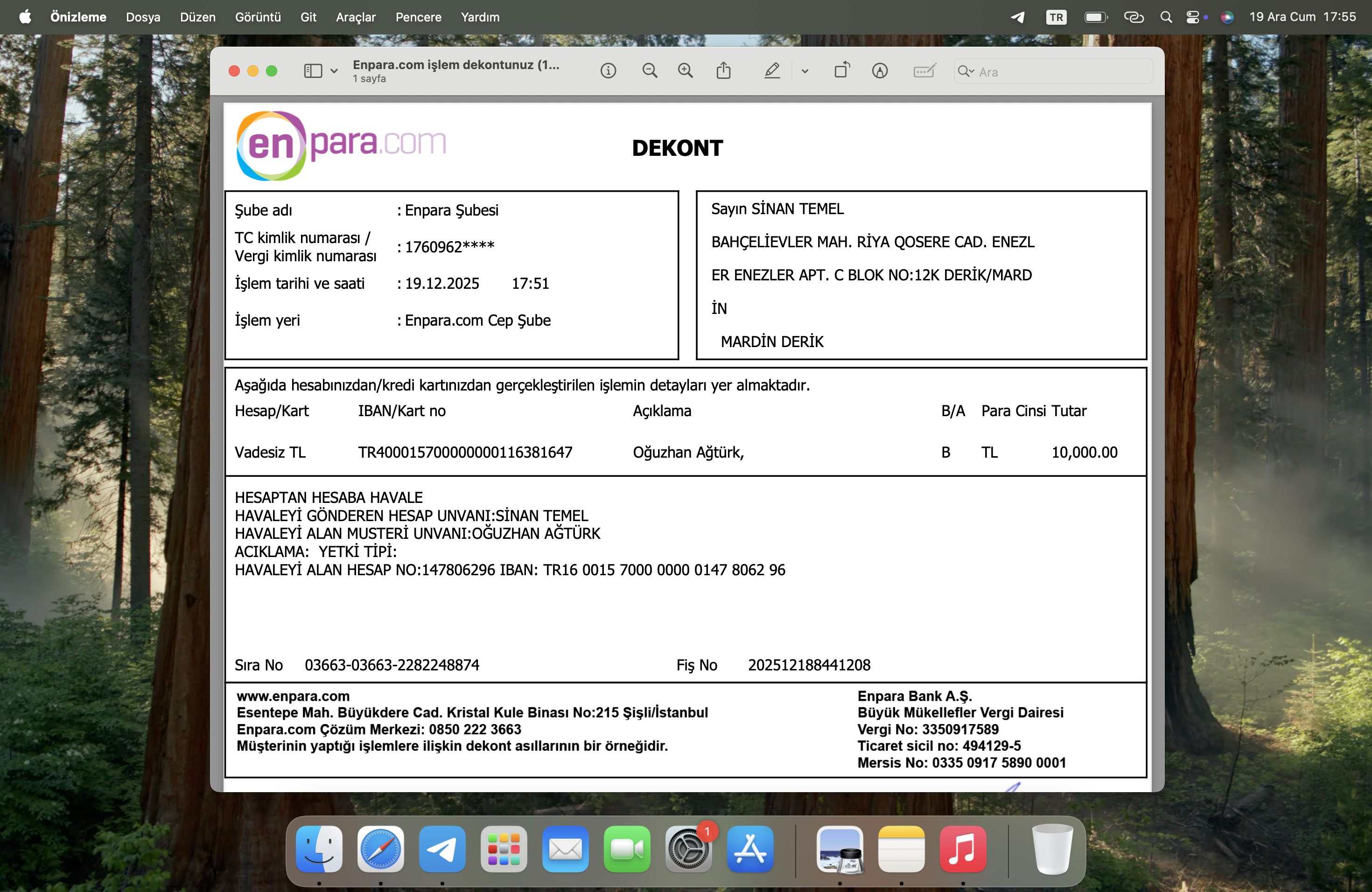Click IBAN TR400015700000000116381647
The height and width of the screenshot is (892, 1372).
point(465,453)
